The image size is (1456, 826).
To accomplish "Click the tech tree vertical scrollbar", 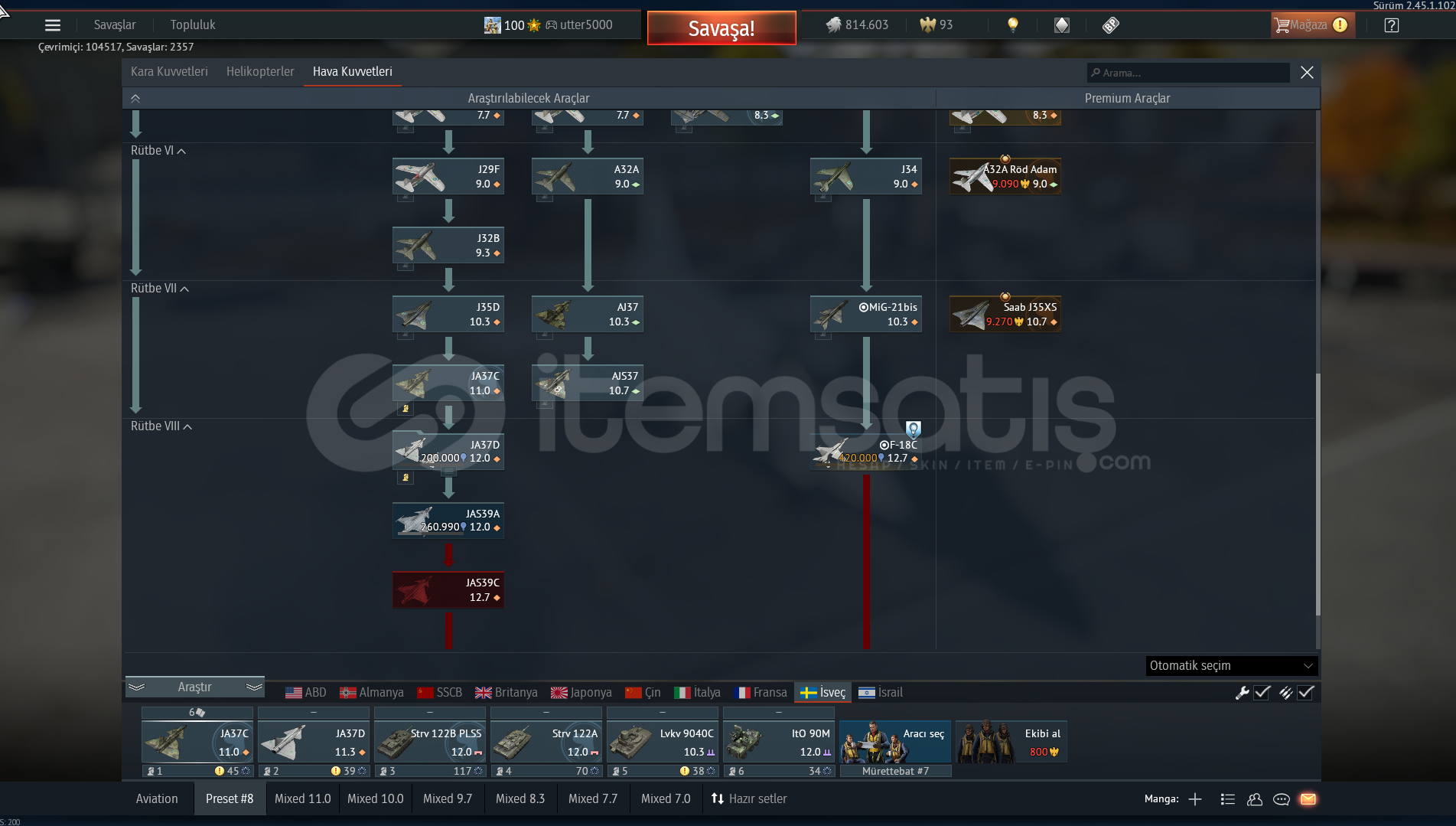I will [1318, 494].
